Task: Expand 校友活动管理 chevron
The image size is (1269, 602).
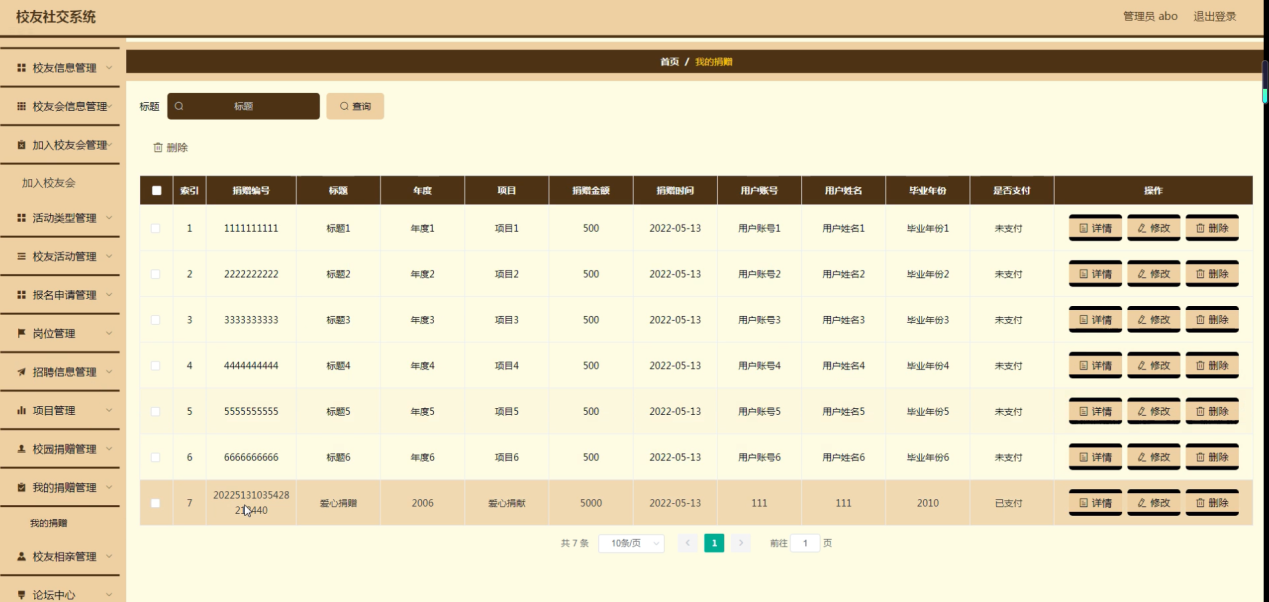Action: point(109,256)
